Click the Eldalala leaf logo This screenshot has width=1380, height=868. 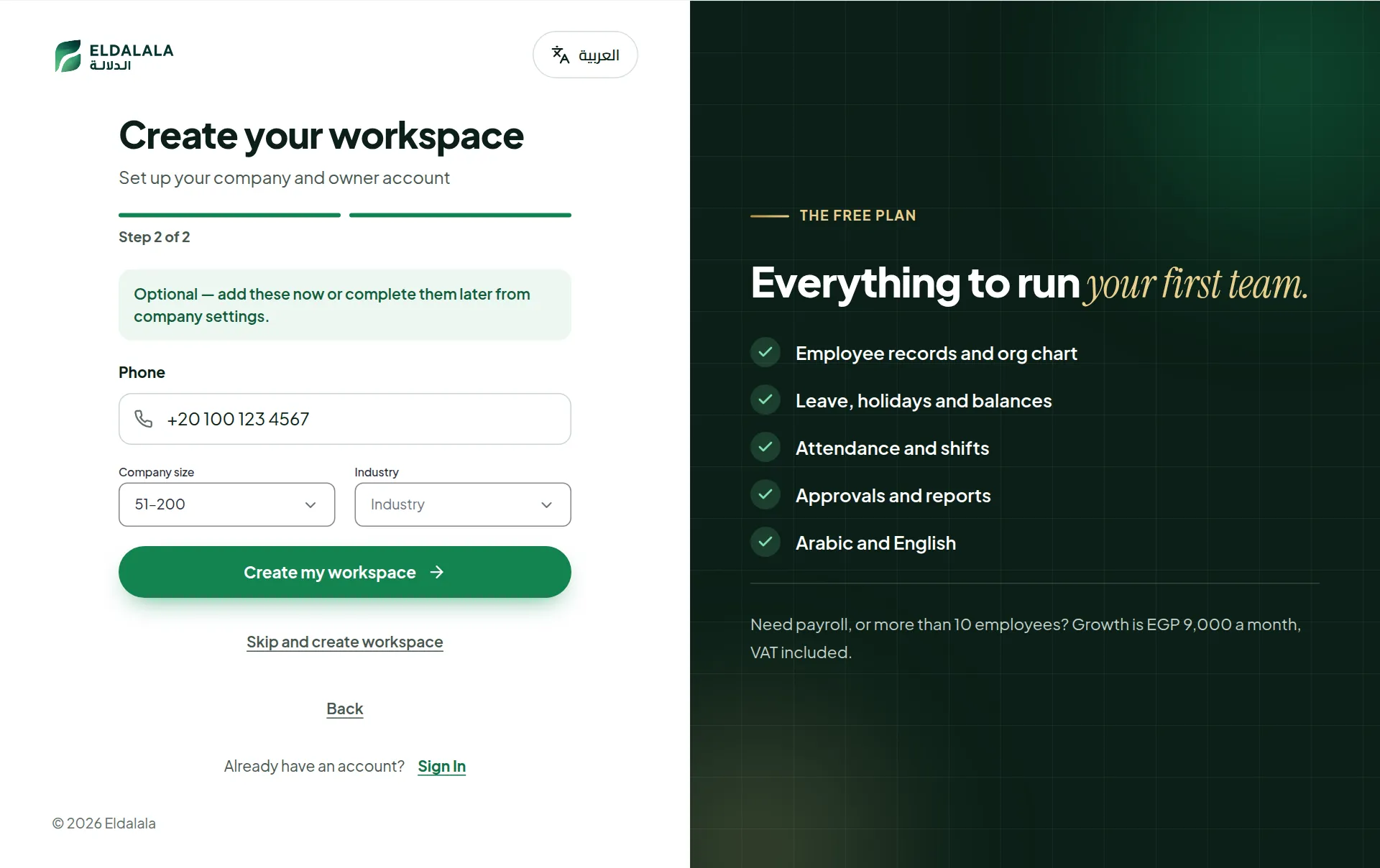68,55
